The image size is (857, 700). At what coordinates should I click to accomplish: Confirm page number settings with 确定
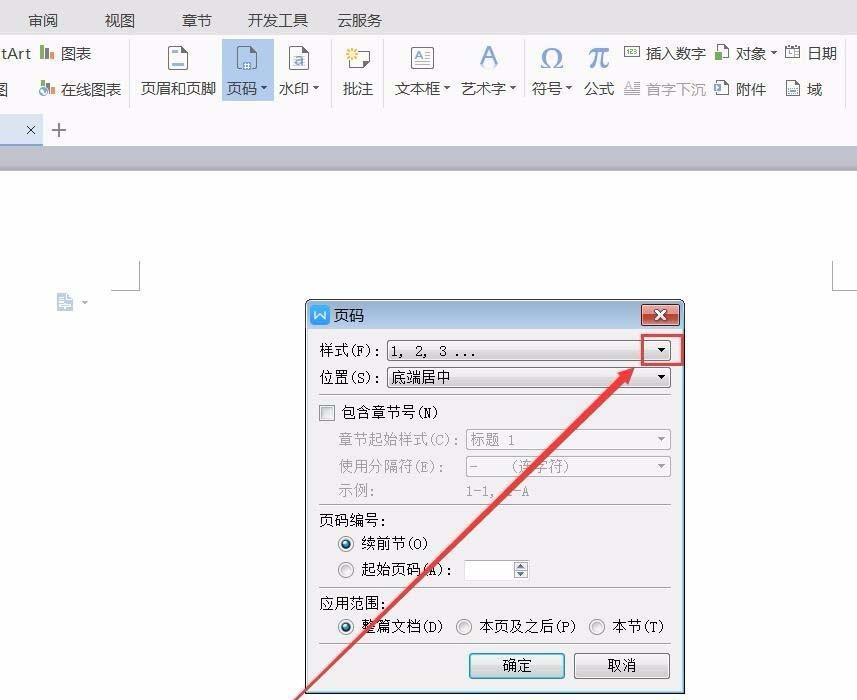tap(517, 665)
